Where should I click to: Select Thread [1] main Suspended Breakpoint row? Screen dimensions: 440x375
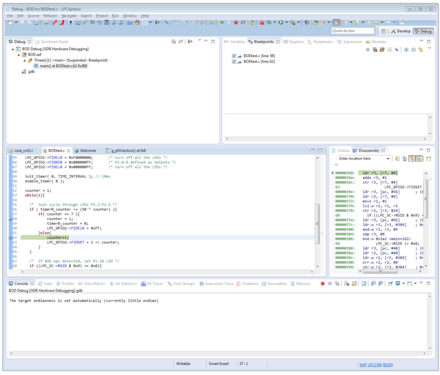68,60
